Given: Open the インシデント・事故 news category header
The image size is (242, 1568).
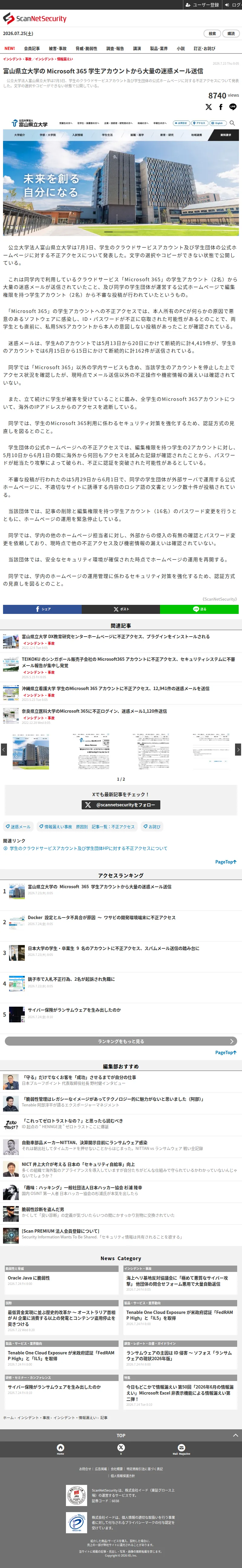Looking at the screenshot, I should (x=180, y=1269).
